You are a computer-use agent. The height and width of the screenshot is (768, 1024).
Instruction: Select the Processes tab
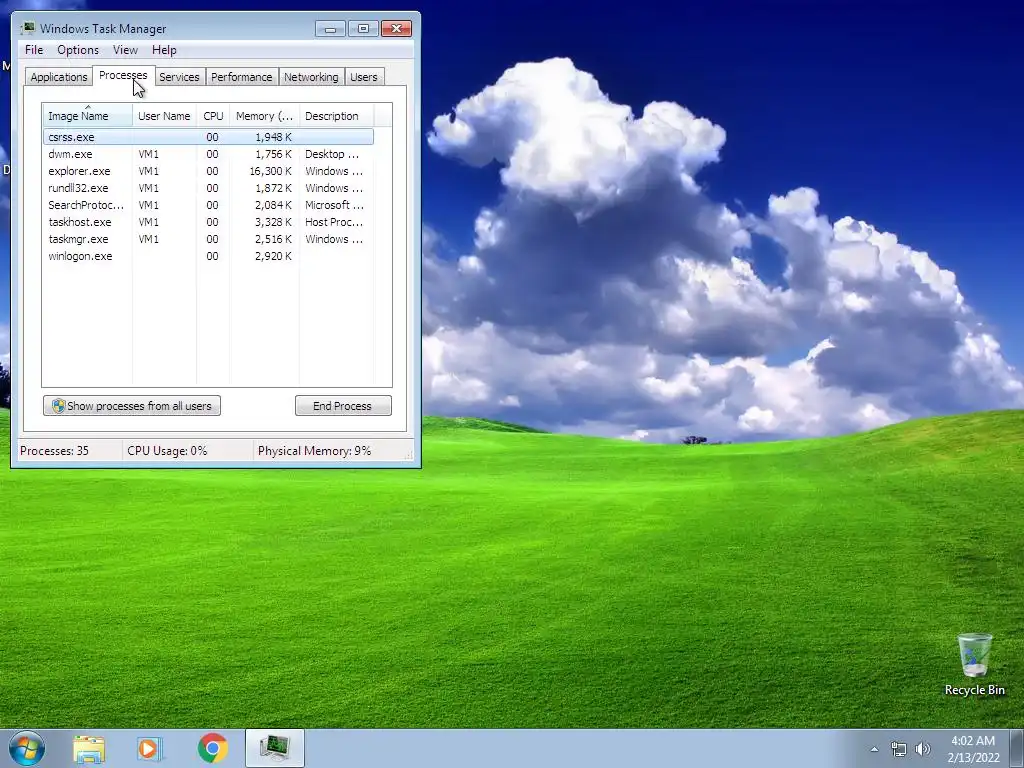point(123,76)
